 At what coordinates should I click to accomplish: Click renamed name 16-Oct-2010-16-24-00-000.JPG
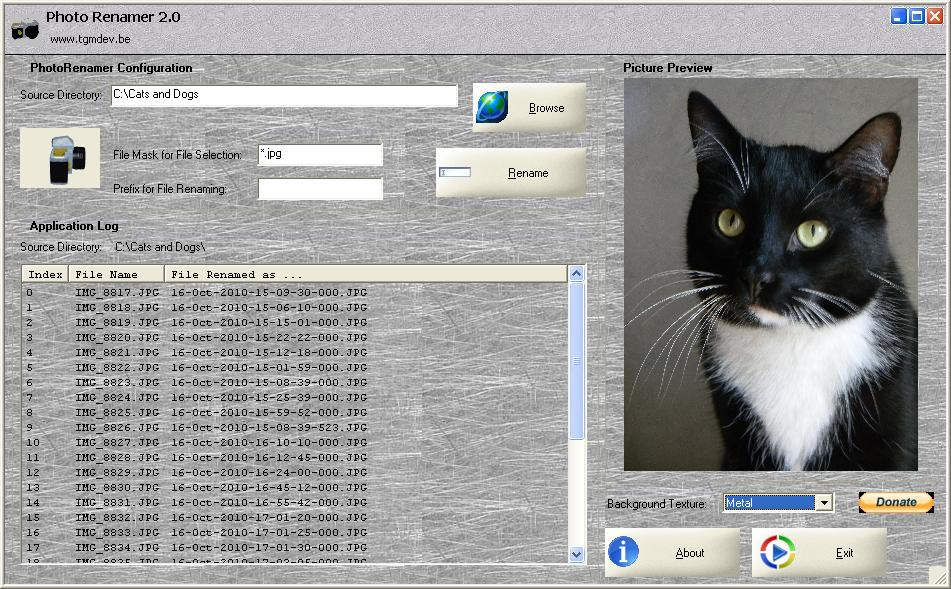[x=269, y=473]
